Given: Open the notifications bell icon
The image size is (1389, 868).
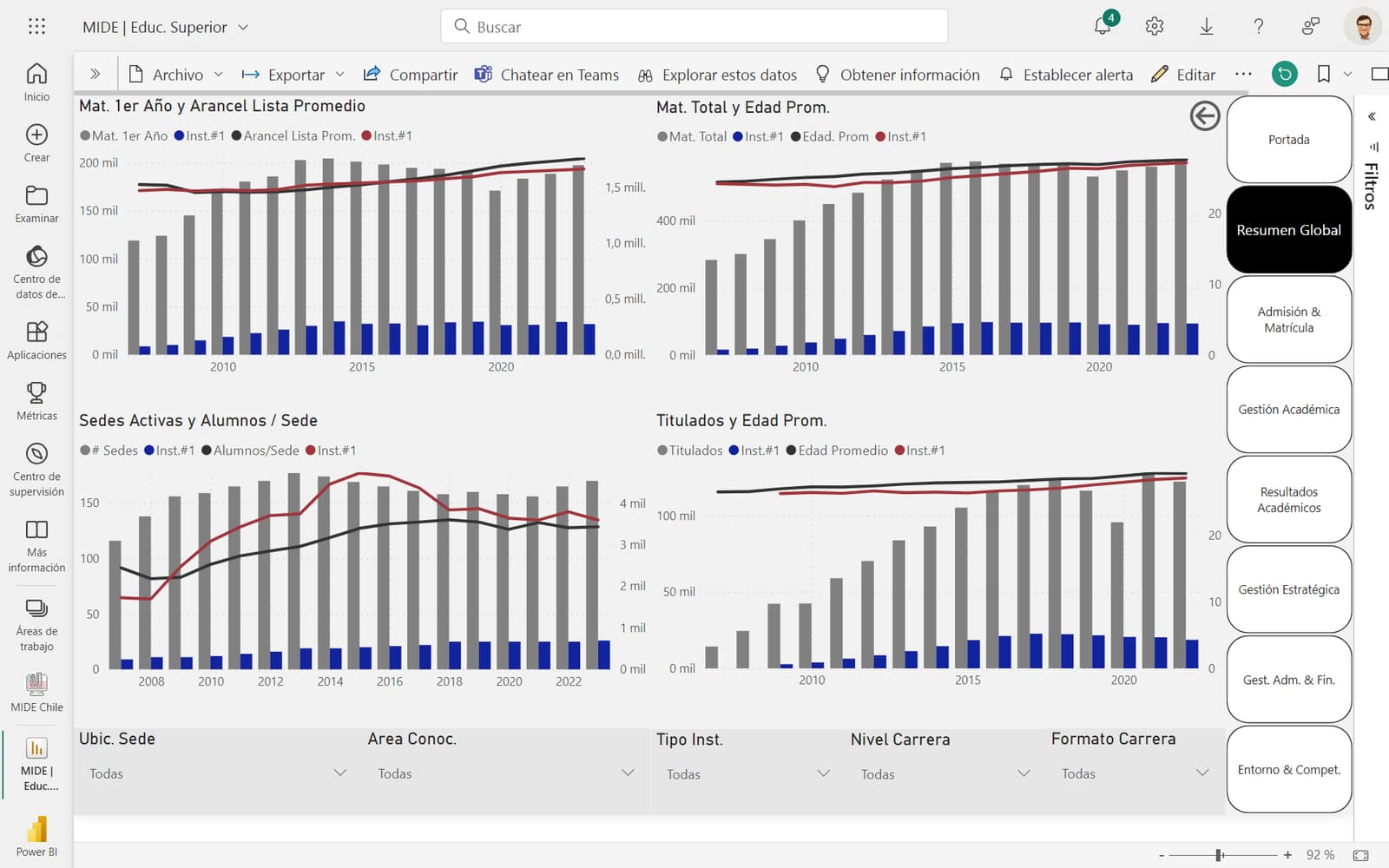Looking at the screenshot, I should coord(1103,26).
